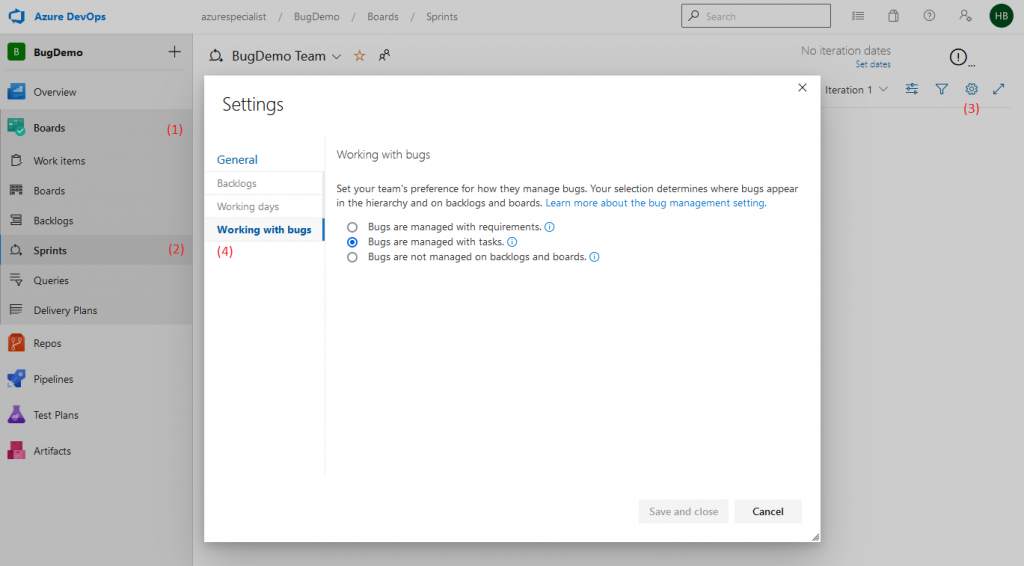Open the Boards sub-item with kanban icon
This screenshot has width=1024, height=566.
pos(16,191)
